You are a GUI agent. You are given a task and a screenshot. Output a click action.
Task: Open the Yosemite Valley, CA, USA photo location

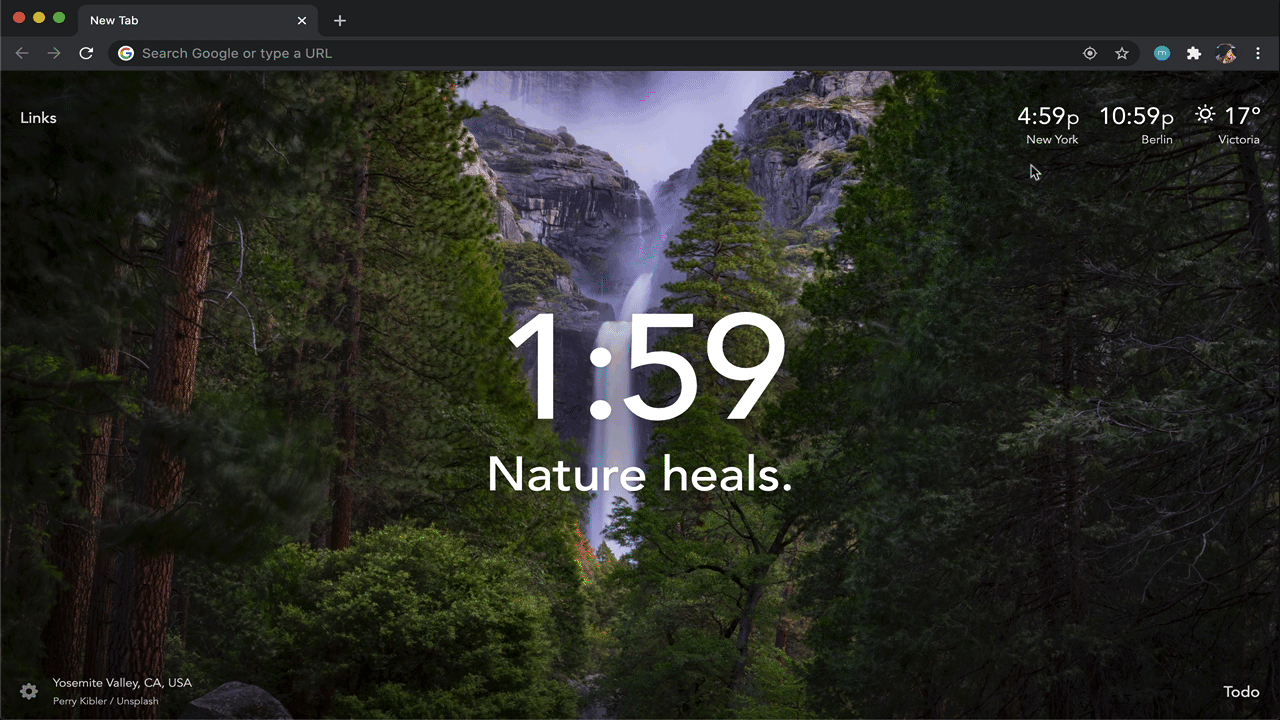pos(122,683)
